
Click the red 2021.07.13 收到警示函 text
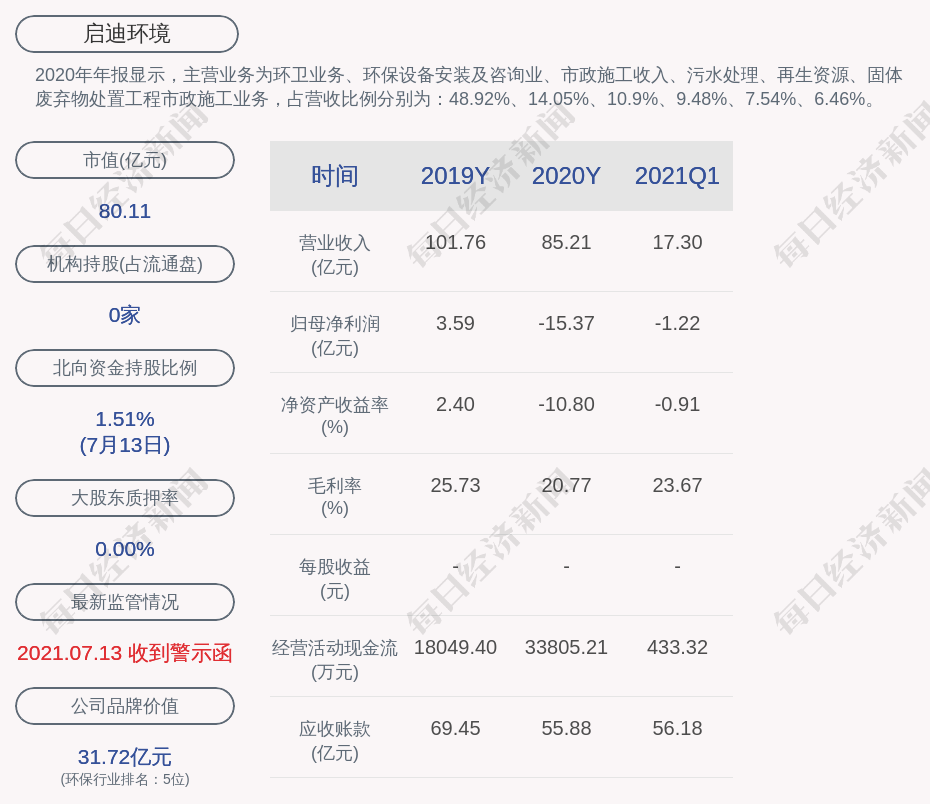pos(125,653)
